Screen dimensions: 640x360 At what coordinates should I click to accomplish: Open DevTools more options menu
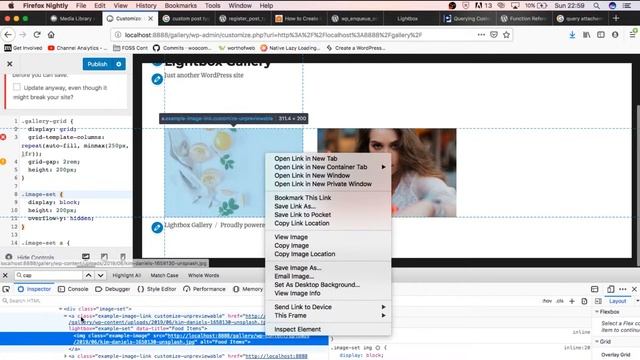[x=622, y=289]
